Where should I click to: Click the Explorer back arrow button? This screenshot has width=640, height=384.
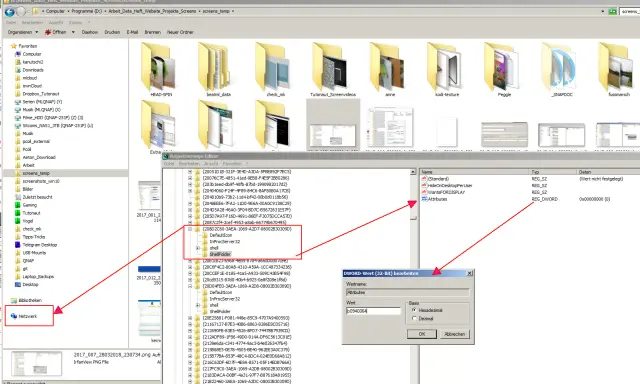9,11
